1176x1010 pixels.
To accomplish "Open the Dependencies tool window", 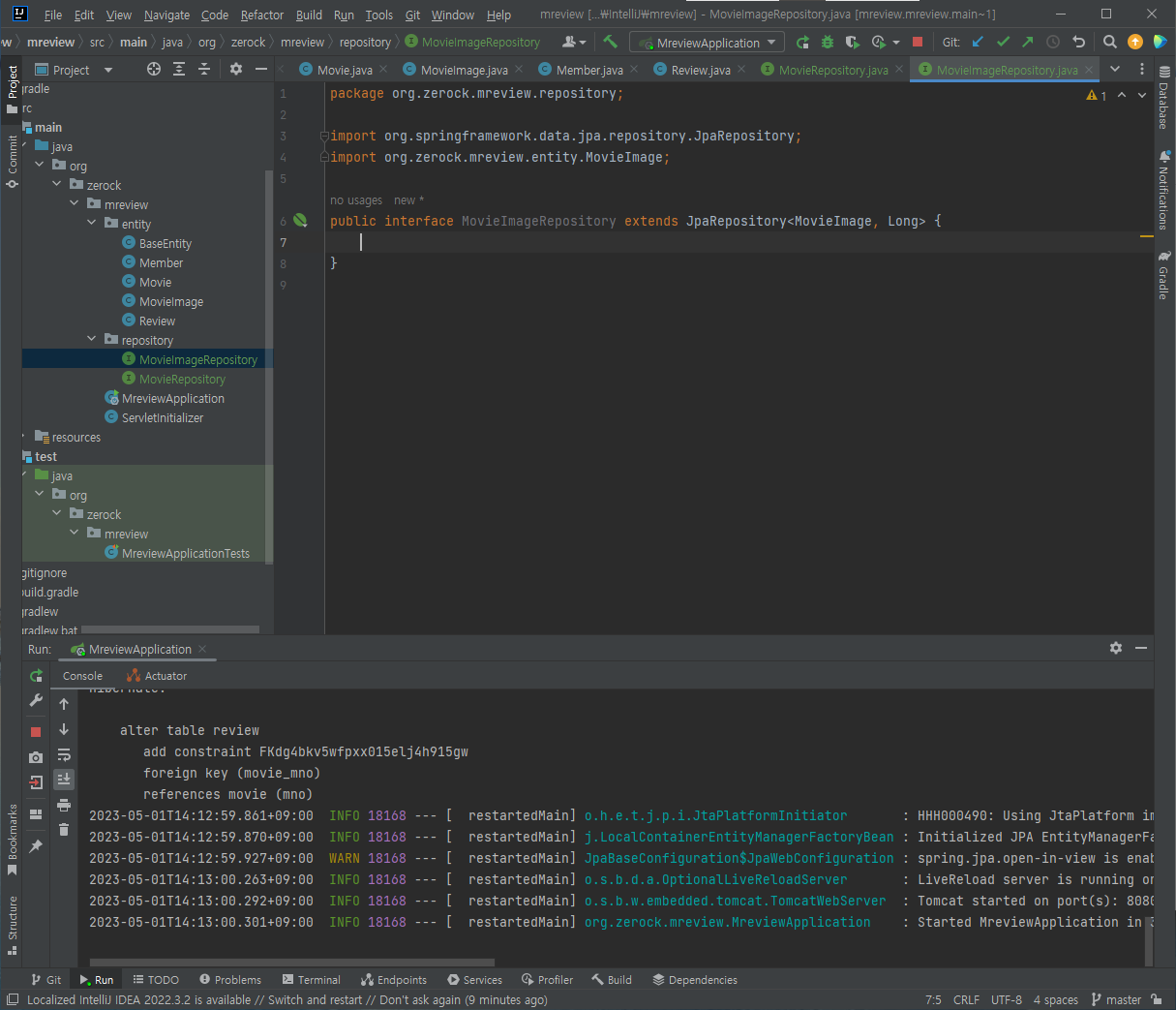I will point(695,980).
